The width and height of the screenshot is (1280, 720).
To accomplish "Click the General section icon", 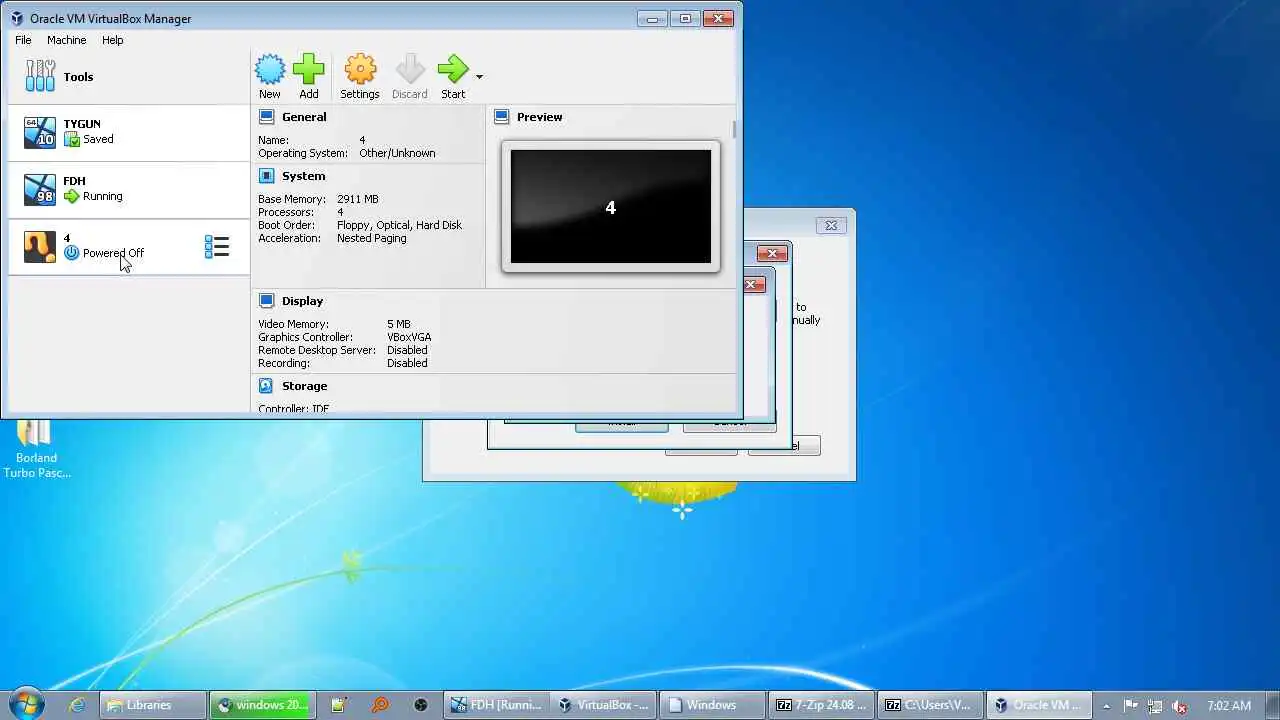I will click(x=266, y=117).
